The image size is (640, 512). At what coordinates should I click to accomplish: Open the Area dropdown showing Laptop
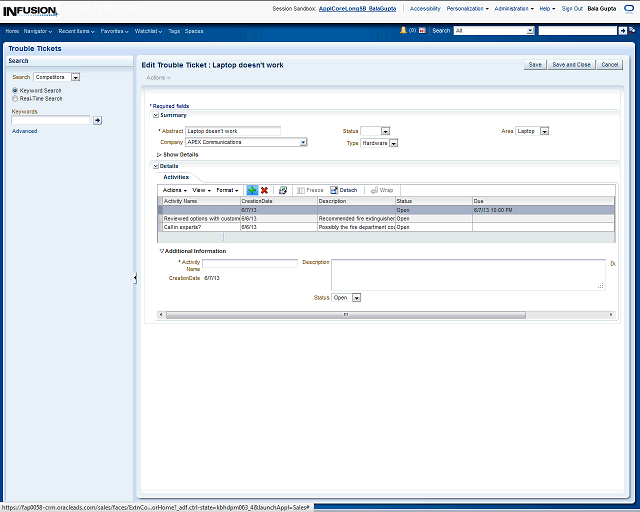tap(544, 131)
